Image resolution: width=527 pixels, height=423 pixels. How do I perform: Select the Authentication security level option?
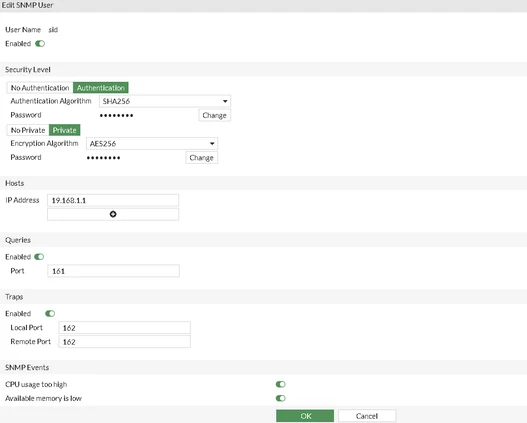coord(100,88)
